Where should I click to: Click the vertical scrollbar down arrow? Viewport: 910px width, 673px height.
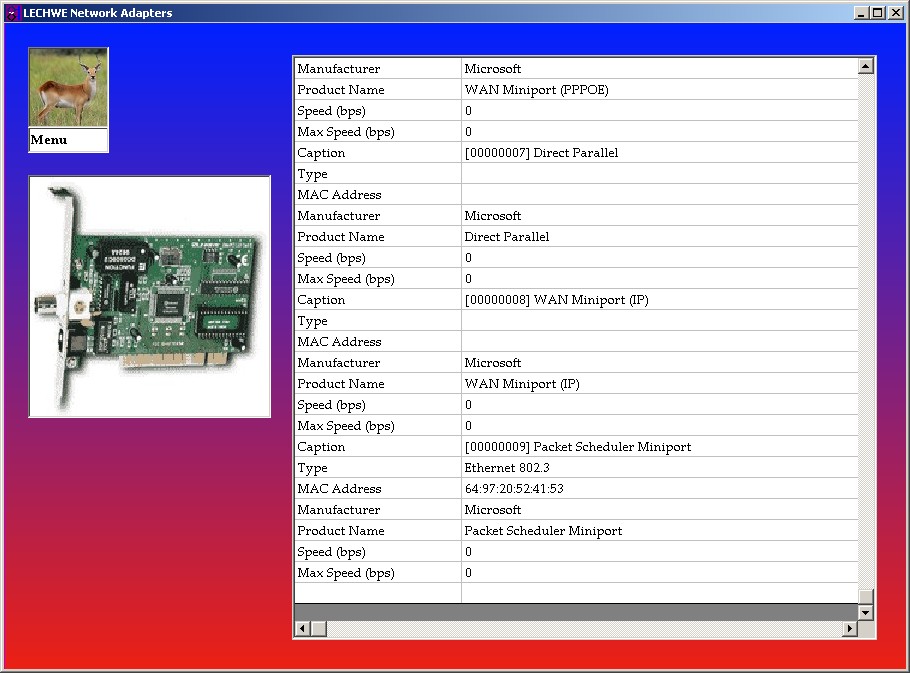pos(866,611)
